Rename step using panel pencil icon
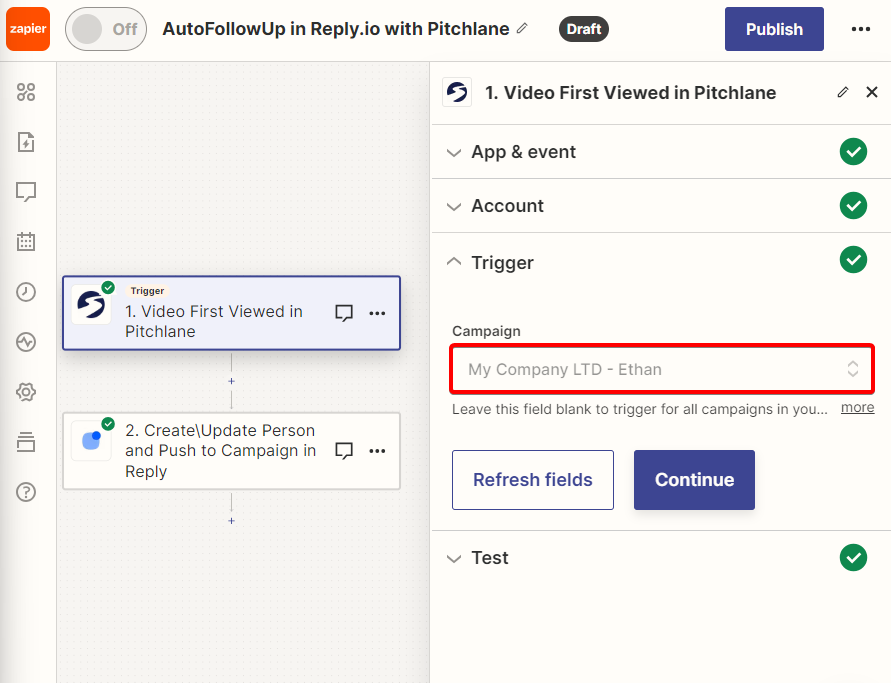The image size is (891, 683). tap(843, 92)
